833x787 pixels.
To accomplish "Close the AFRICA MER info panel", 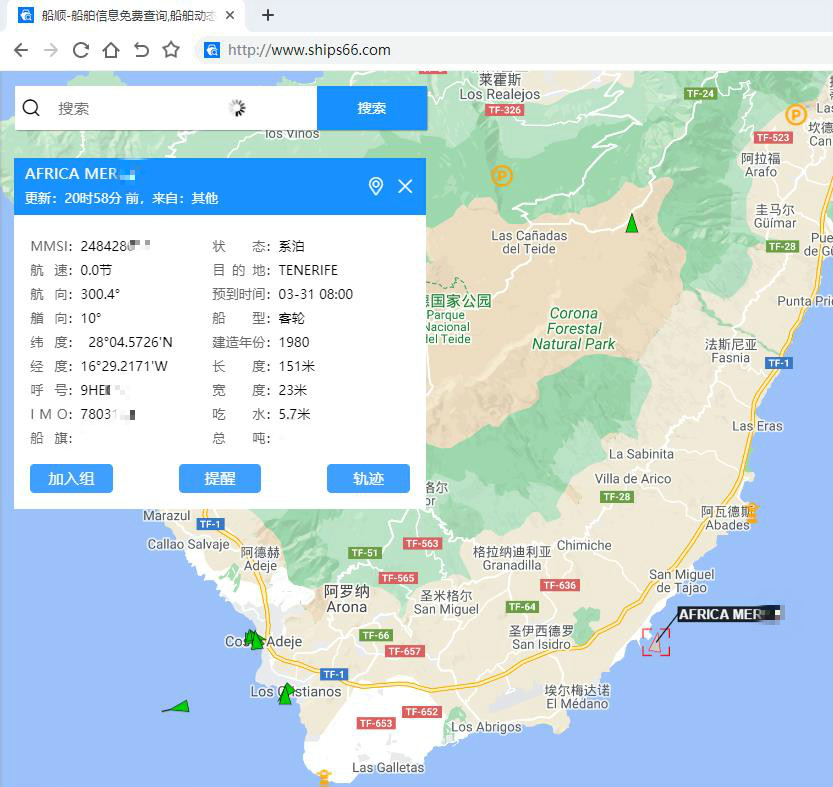I will (405, 186).
